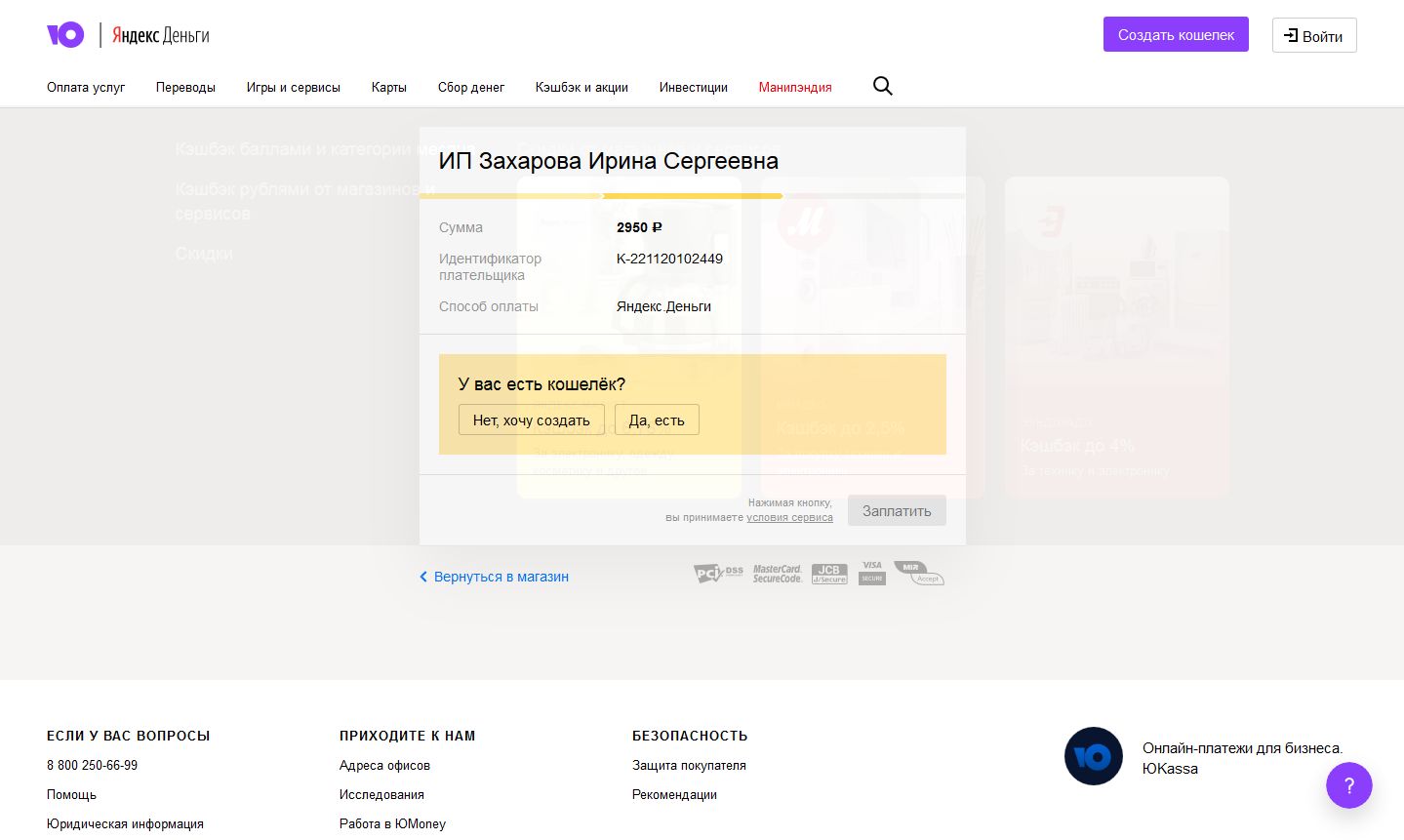Click the У вас есть кошелёк? question
Image resolution: width=1404 pixels, height=840 pixels.
[x=542, y=384]
